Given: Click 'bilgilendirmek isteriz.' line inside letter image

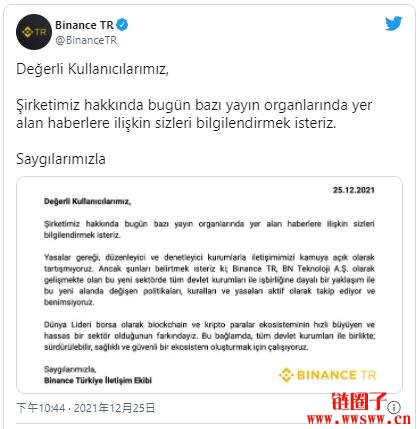Looking at the screenshot, I should coord(82,235).
